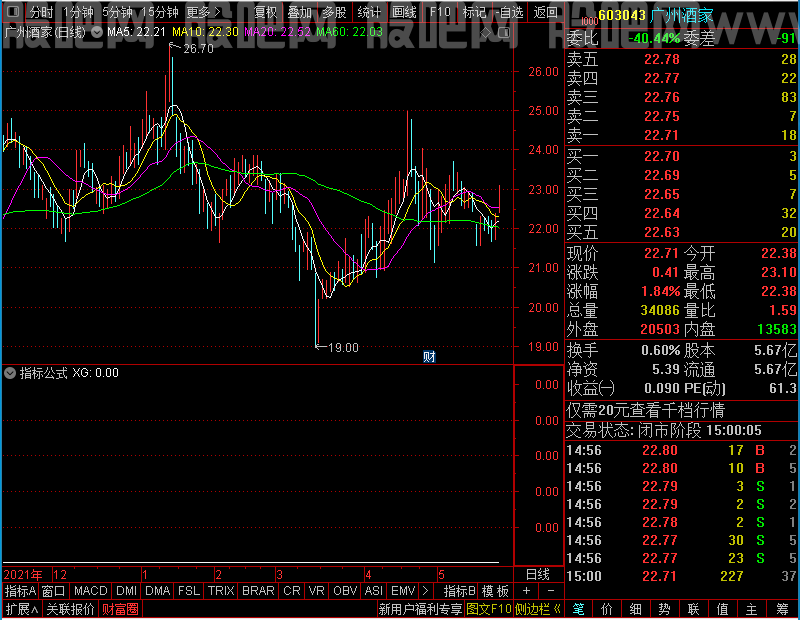This screenshot has width=800, height=620.
Task: Switch sub-chart to OBV indicator
Action: (x=345, y=591)
